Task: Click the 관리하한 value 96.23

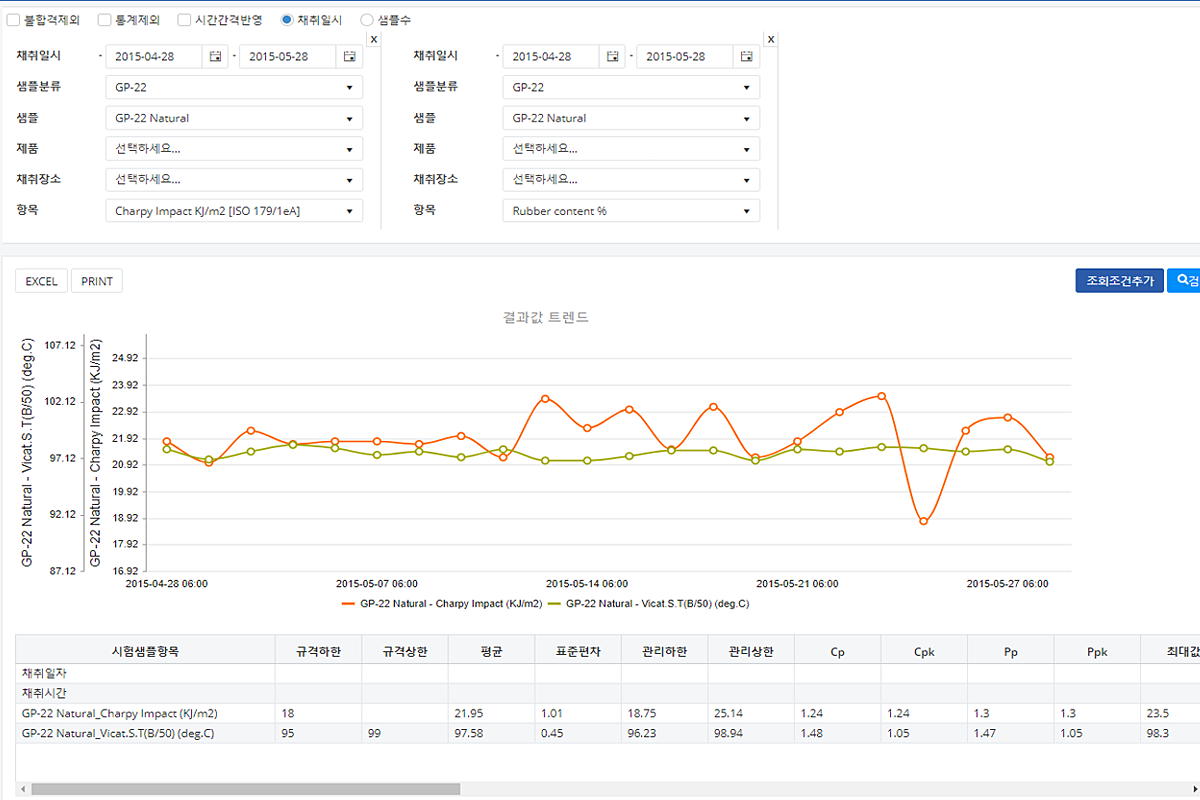Action: click(x=642, y=734)
